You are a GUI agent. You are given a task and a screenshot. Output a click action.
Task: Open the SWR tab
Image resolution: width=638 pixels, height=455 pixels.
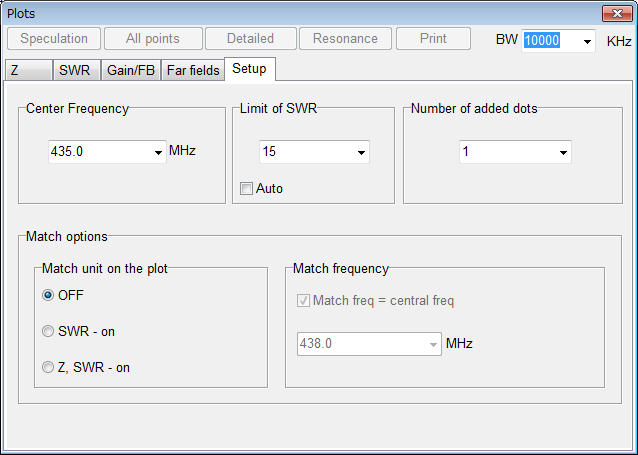click(x=74, y=71)
